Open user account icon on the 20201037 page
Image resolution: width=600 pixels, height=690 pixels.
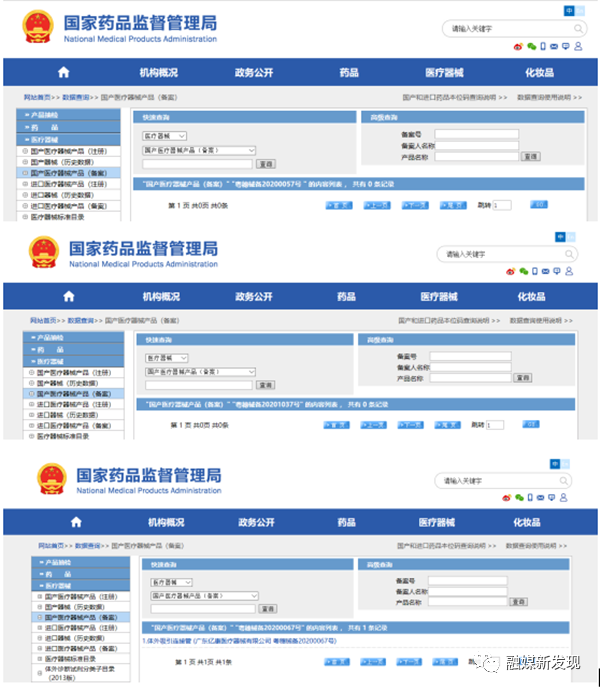click(569, 271)
